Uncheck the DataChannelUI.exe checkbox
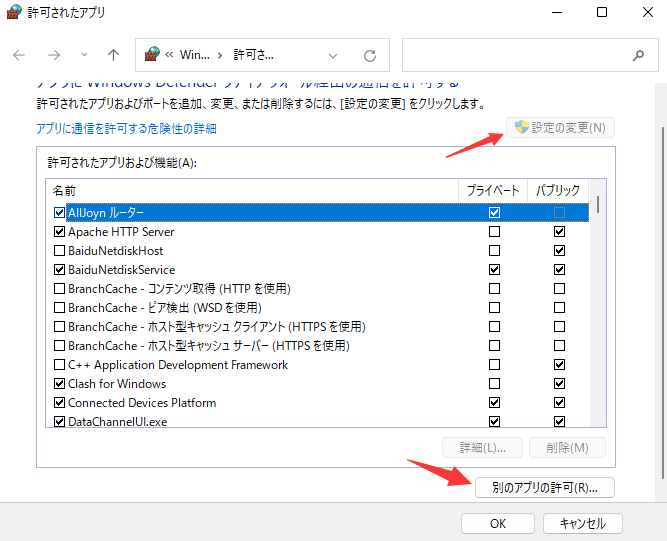This screenshot has height=541, width=667. (60, 421)
